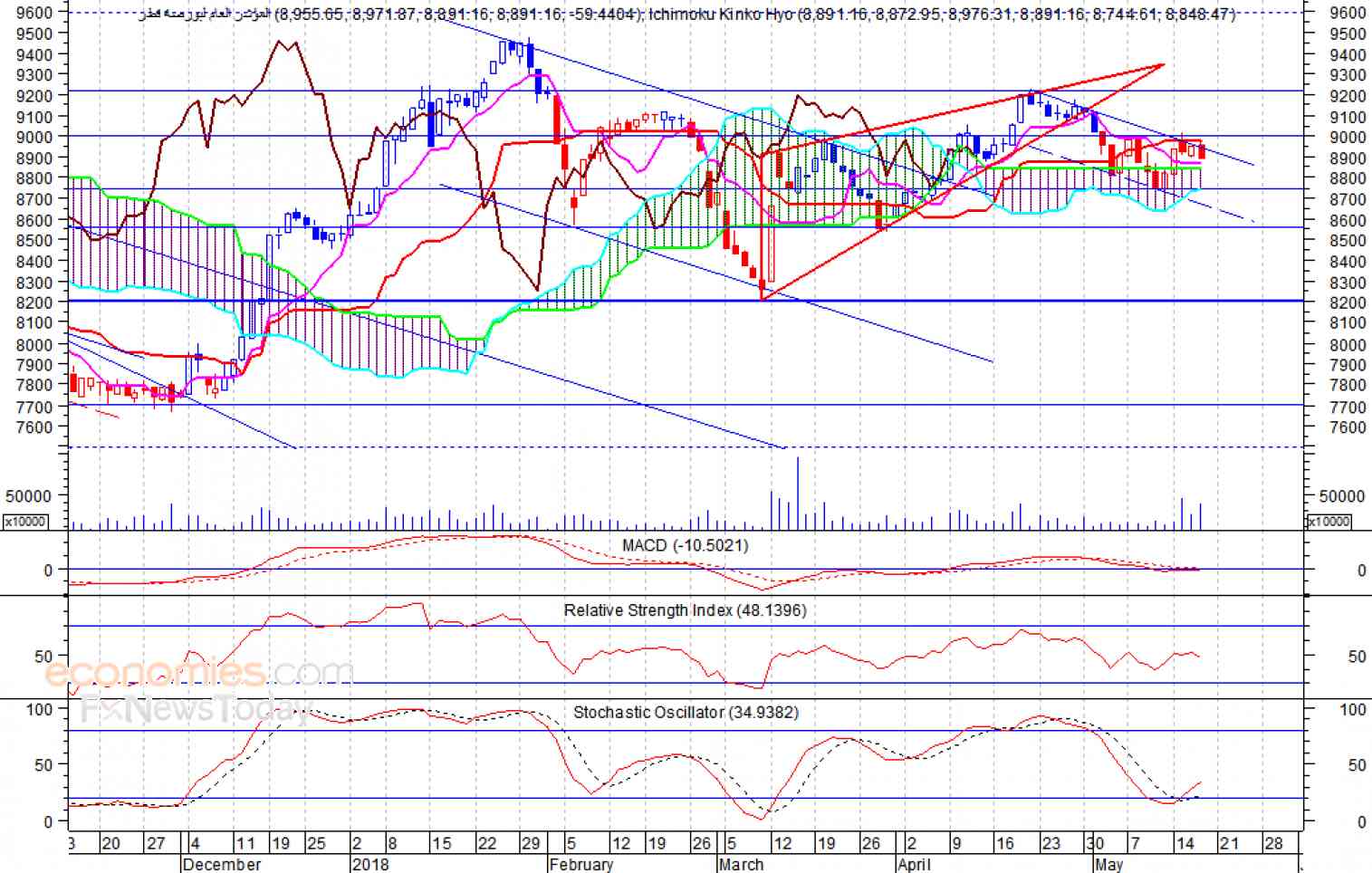Click the date label 29 on time axis
Screen dimensions: 1372x873
point(531,843)
